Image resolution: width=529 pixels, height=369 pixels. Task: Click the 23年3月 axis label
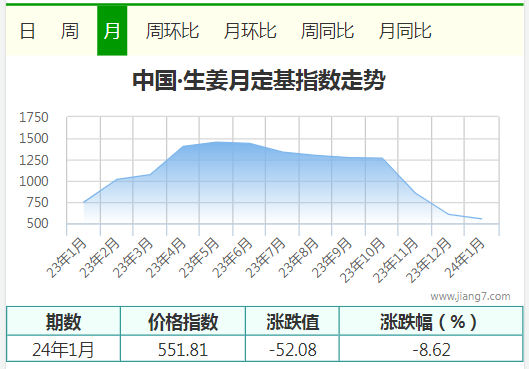pos(133,258)
